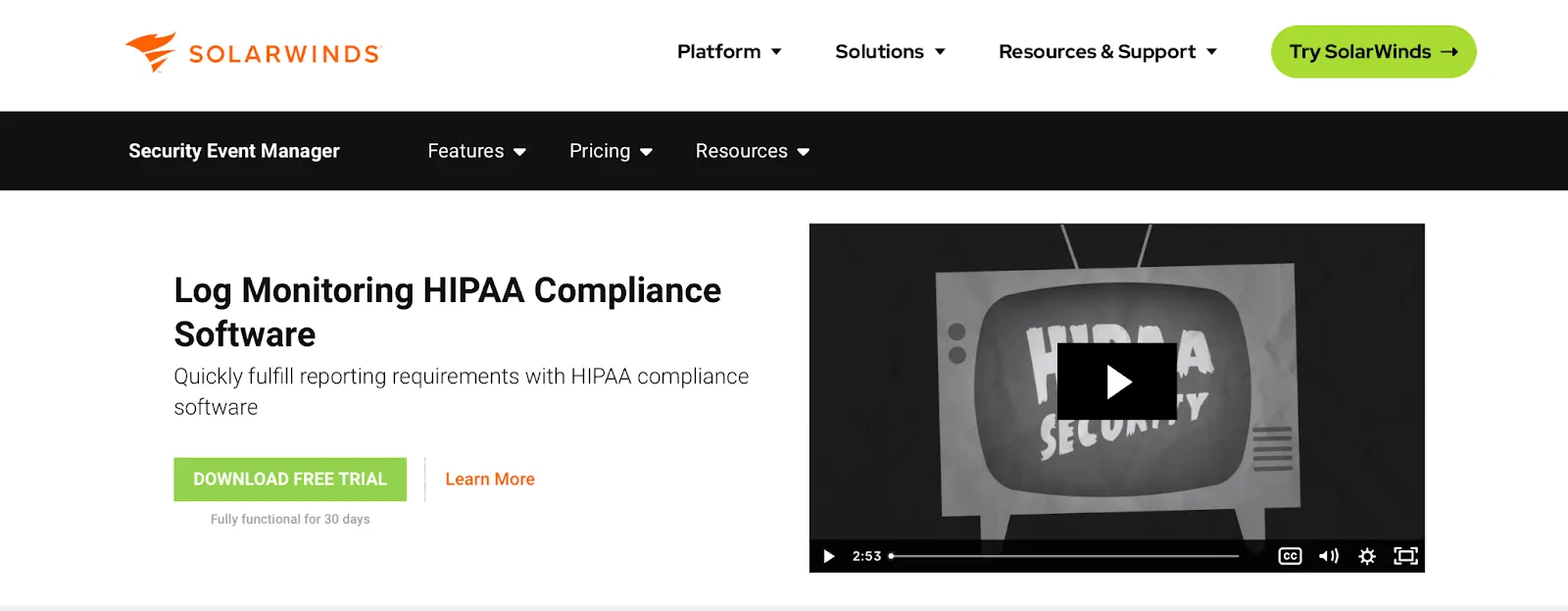
Task: Start playback using the video control bar play icon
Action: [829, 556]
